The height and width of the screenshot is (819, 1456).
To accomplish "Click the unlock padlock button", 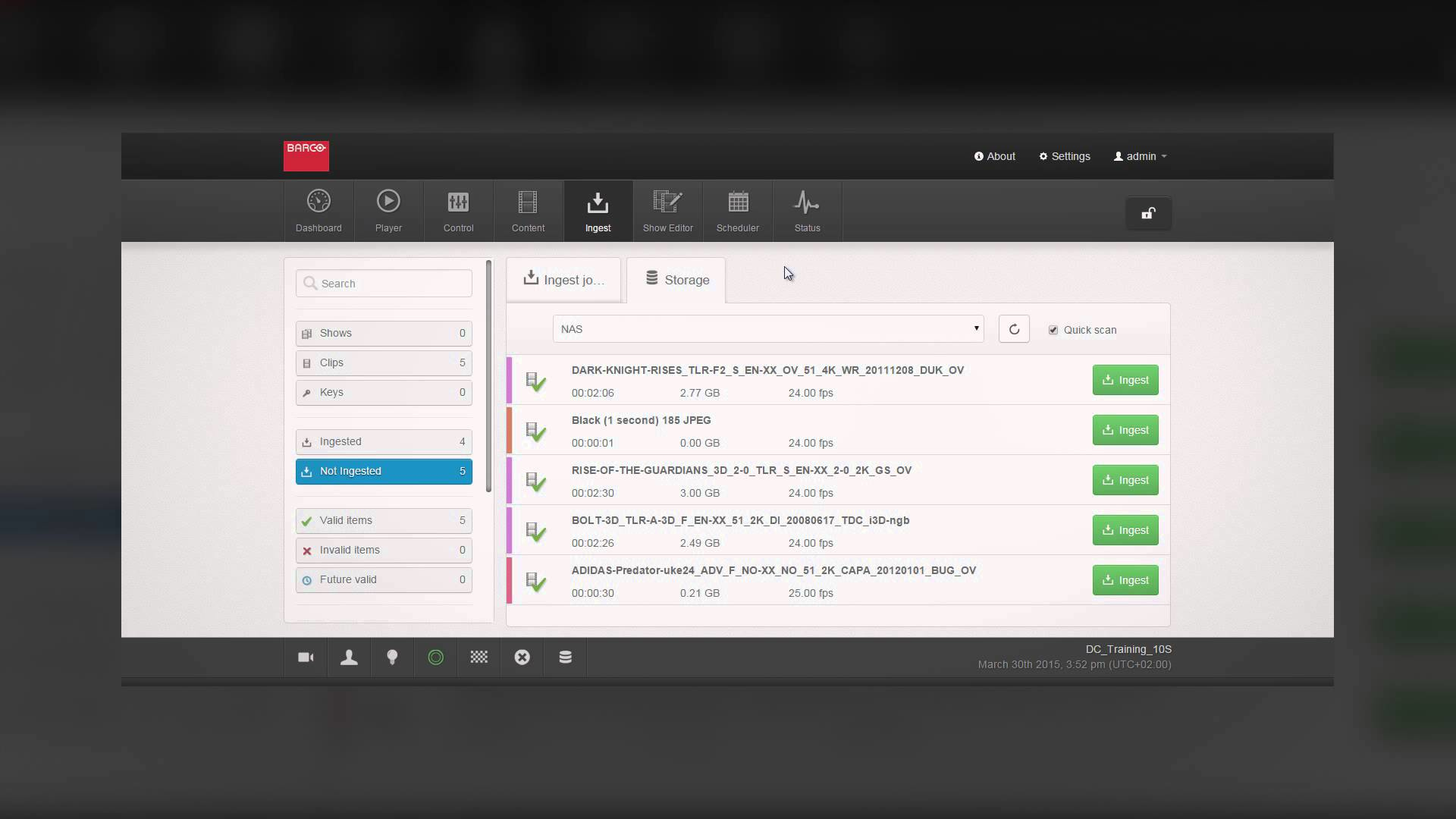I will (1148, 214).
